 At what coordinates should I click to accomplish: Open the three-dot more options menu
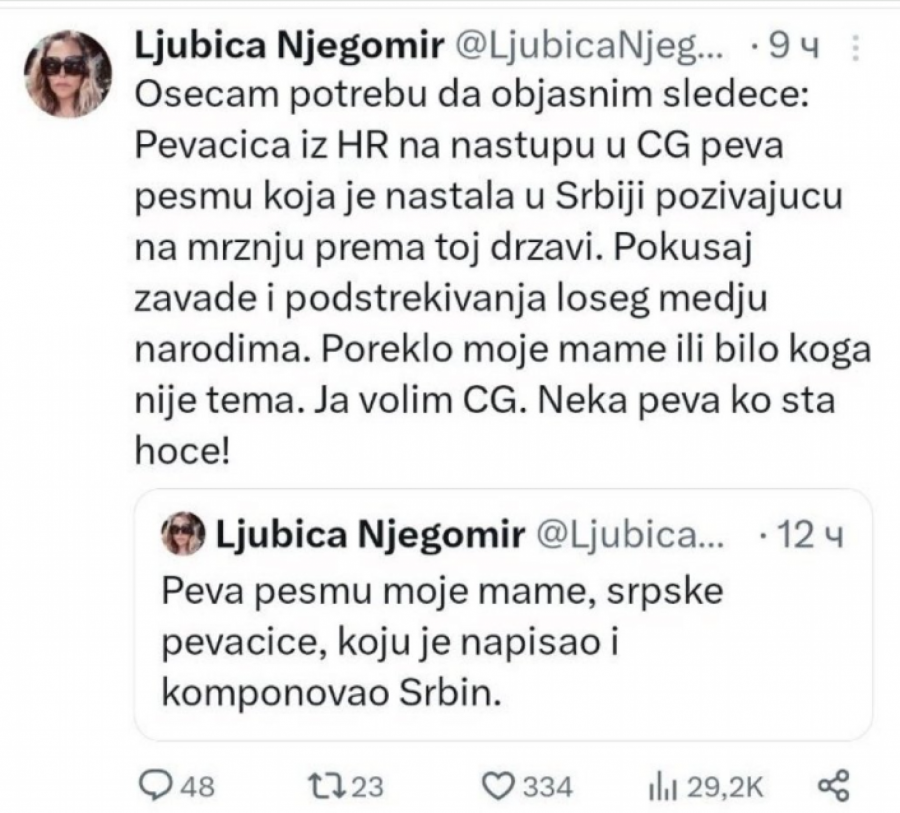(x=853, y=47)
